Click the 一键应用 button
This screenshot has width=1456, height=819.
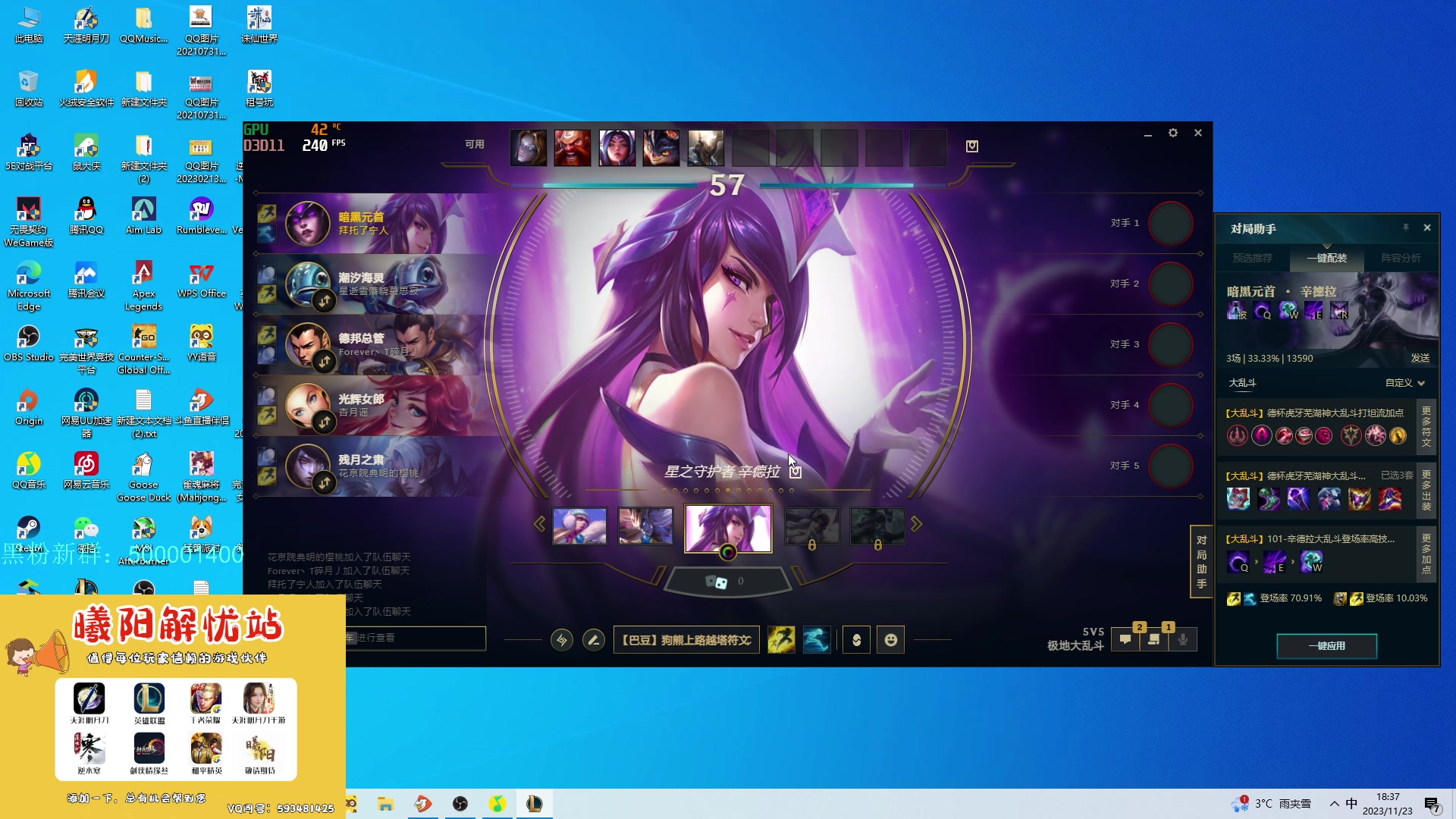click(x=1326, y=646)
